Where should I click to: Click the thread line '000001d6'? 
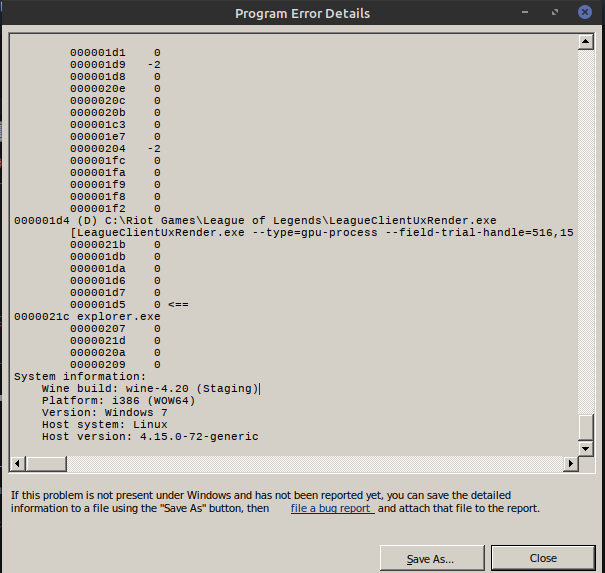pos(115,281)
